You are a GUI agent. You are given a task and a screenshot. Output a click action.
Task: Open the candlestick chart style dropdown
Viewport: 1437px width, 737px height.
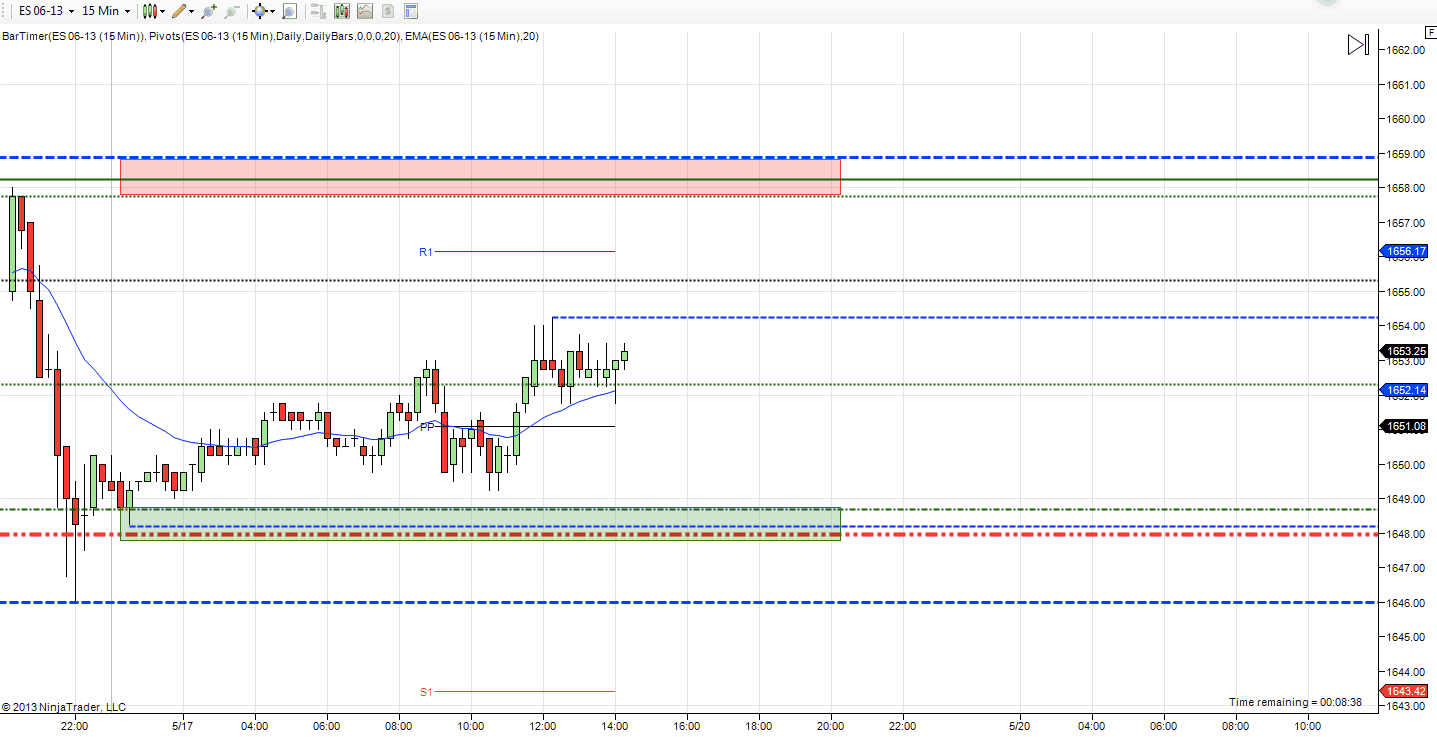click(x=152, y=11)
